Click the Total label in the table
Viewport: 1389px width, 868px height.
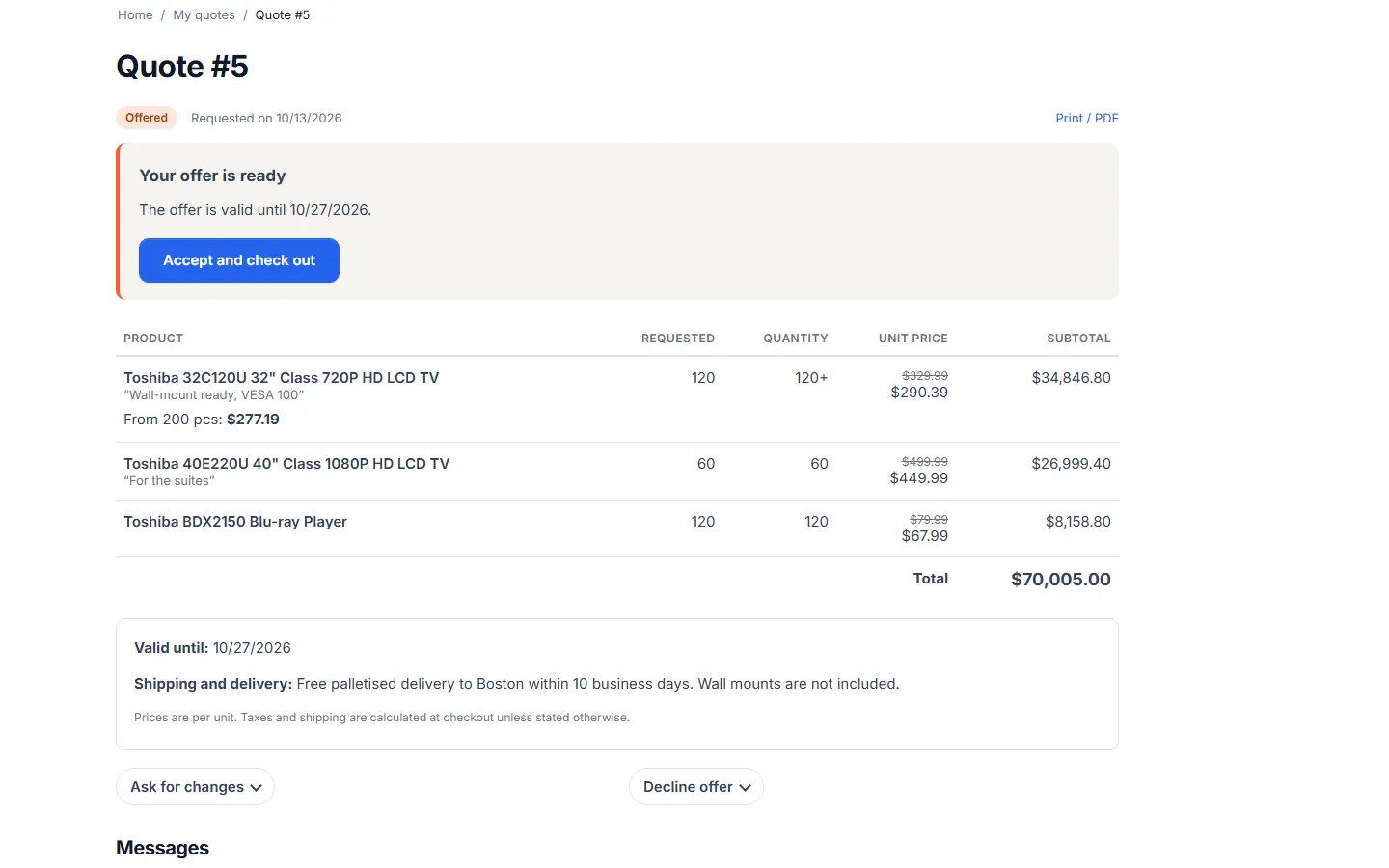pos(930,578)
